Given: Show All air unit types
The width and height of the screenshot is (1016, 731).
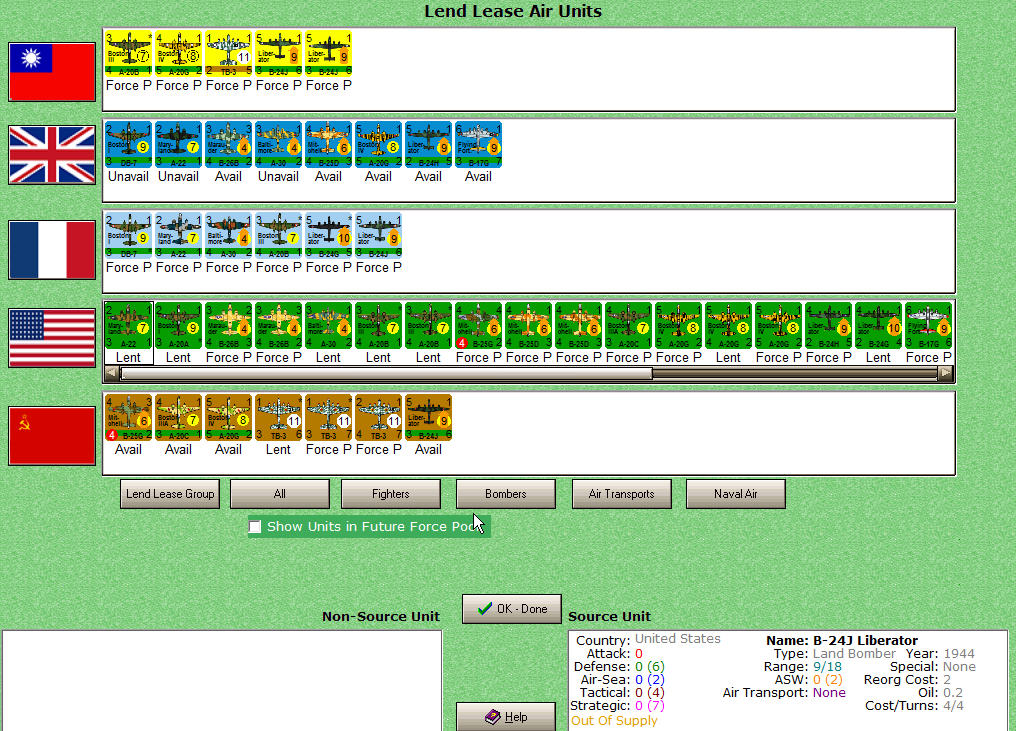Looking at the screenshot, I should [x=280, y=494].
